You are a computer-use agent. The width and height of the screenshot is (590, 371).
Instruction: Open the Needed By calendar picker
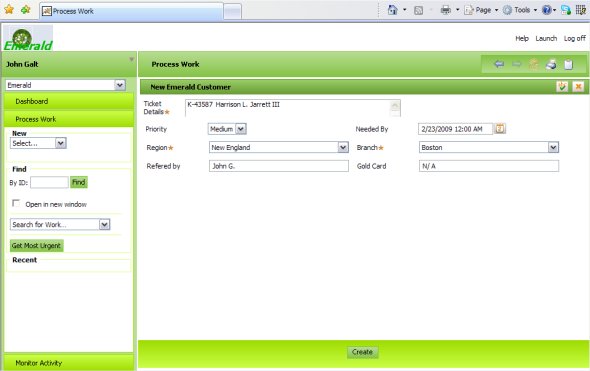click(500, 129)
